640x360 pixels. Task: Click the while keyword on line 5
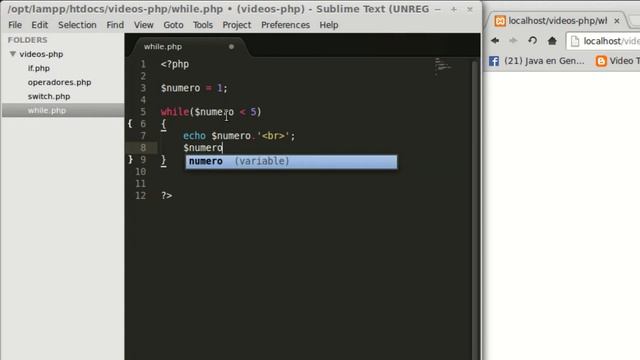click(x=175, y=111)
